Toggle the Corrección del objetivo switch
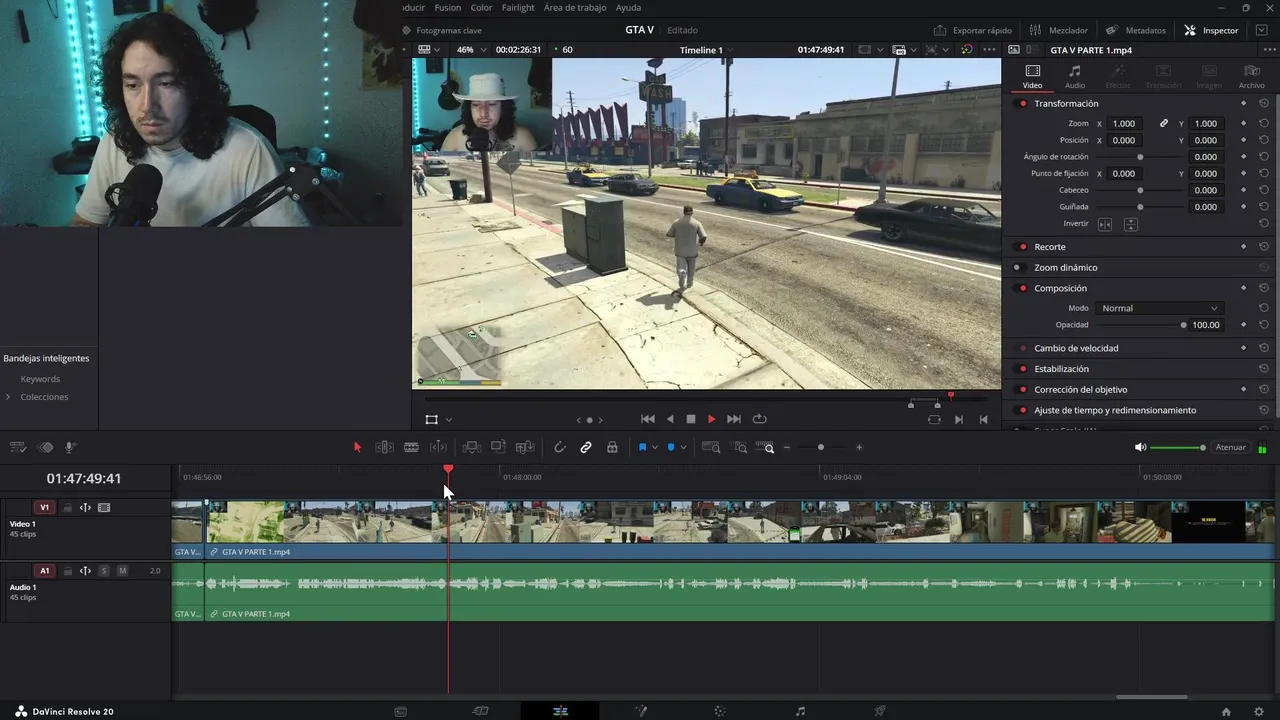The height and width of the screenshot is (720, 1280). click(x=1022, y=390)
